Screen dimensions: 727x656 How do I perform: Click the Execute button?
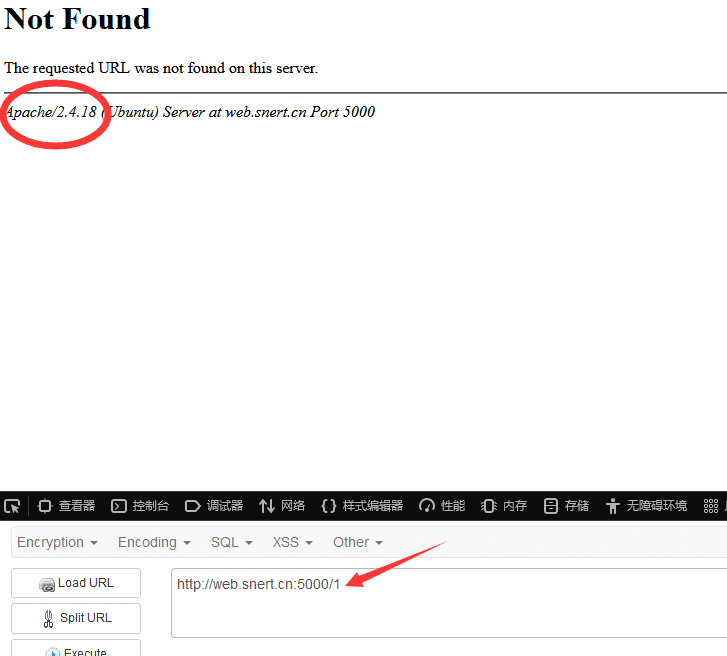click(x=76, y=650)
